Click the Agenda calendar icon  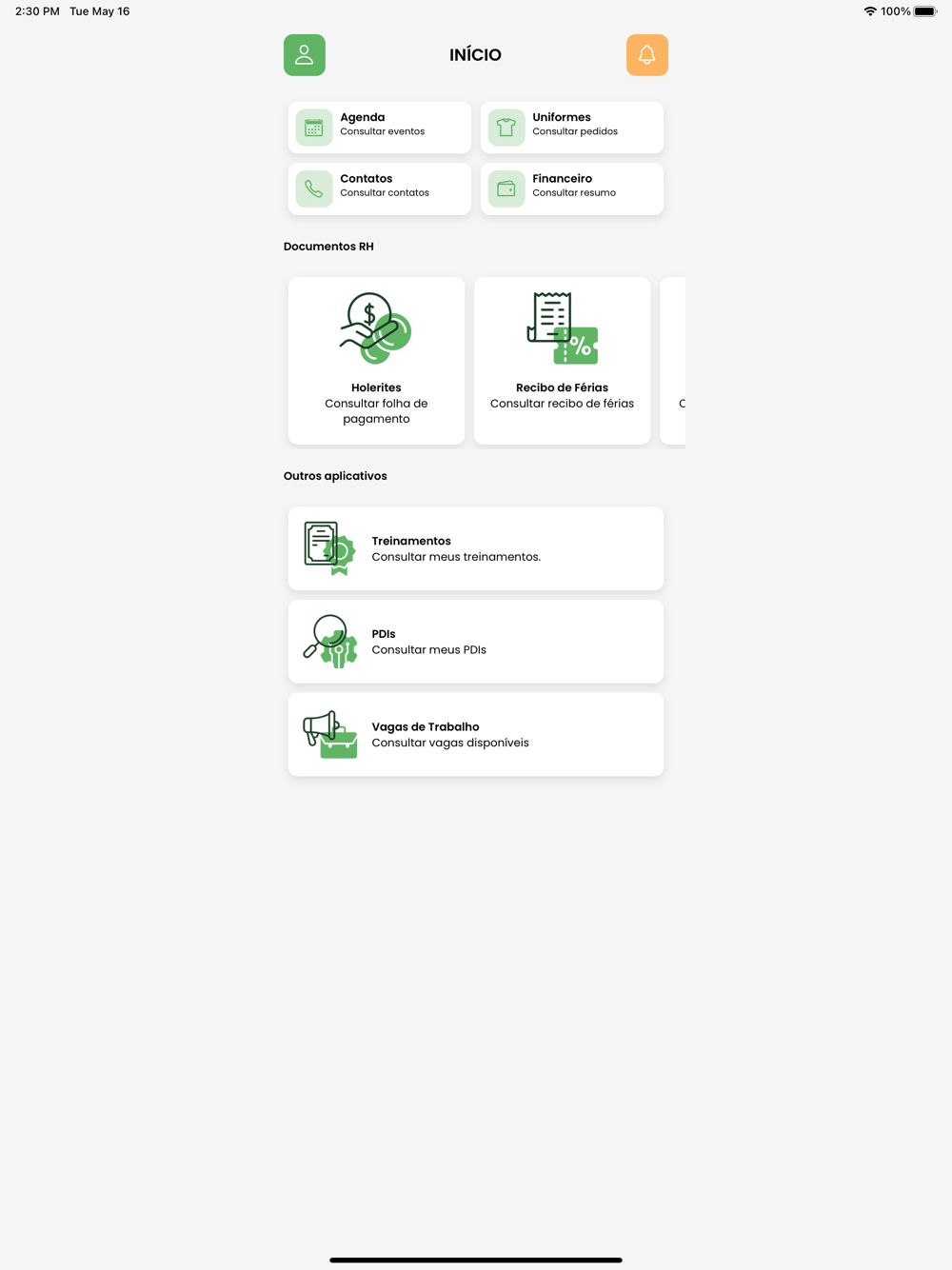314,128
